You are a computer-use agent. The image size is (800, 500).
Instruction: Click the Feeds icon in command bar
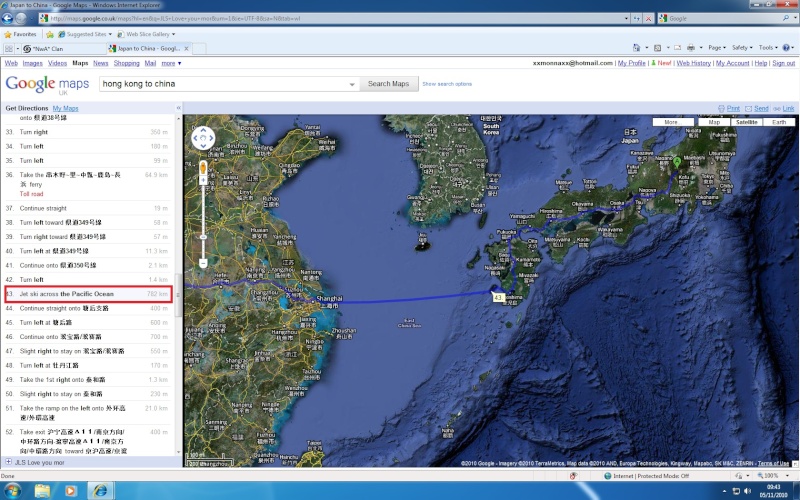658,47
